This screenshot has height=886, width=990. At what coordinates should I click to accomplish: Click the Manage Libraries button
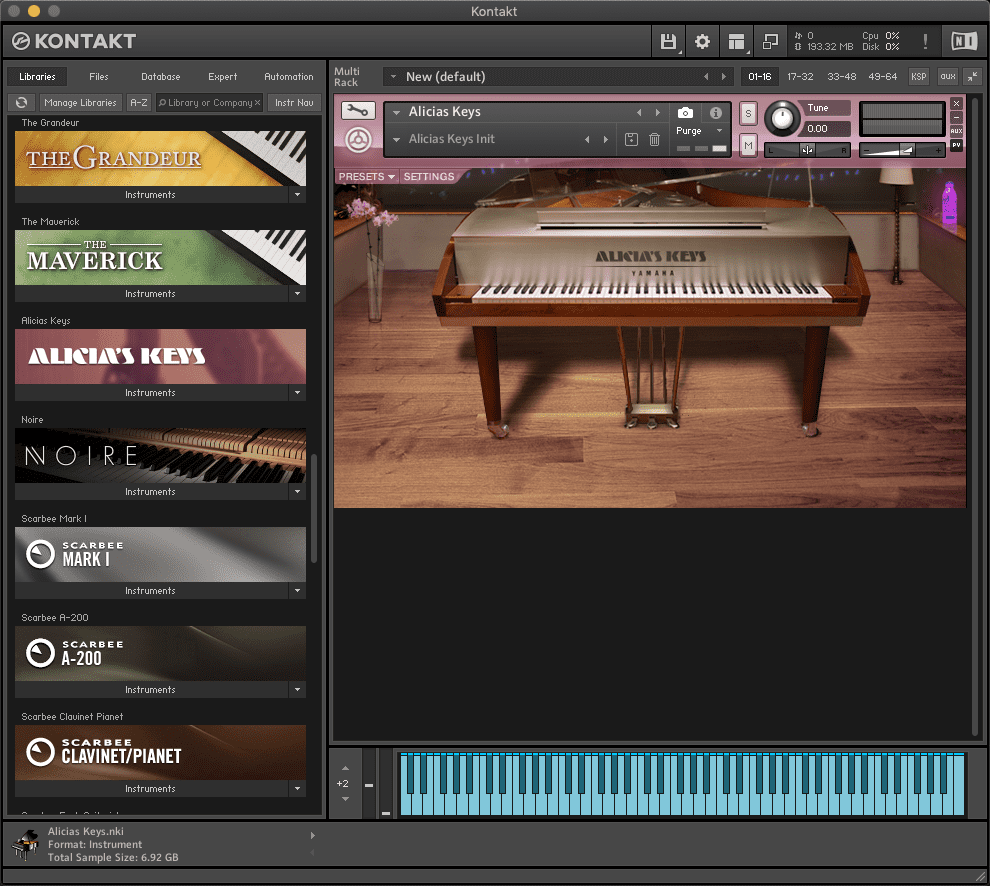click(81, 102)
